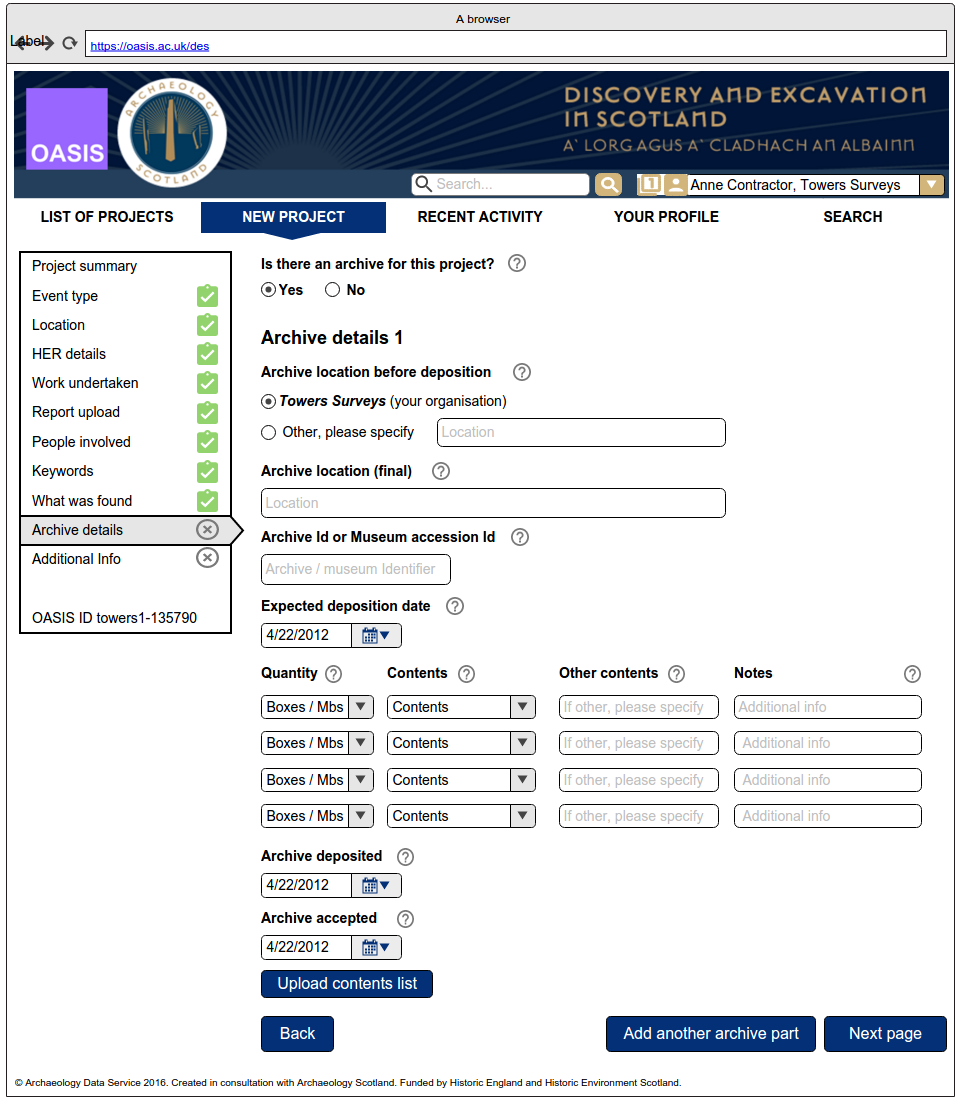
Task: Open help icon next to Quantity
Action: coord(334,674)
